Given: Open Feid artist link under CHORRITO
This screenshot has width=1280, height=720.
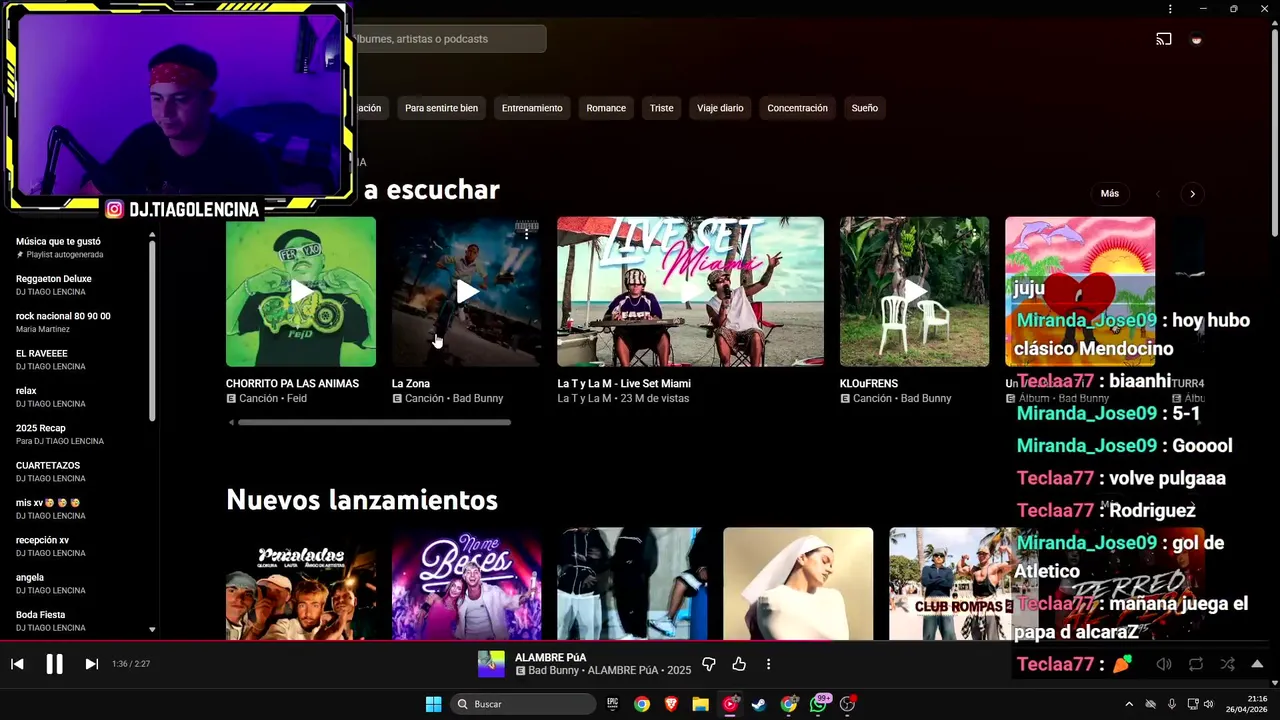Looking at the screenshot, I should tap(297, 398).
